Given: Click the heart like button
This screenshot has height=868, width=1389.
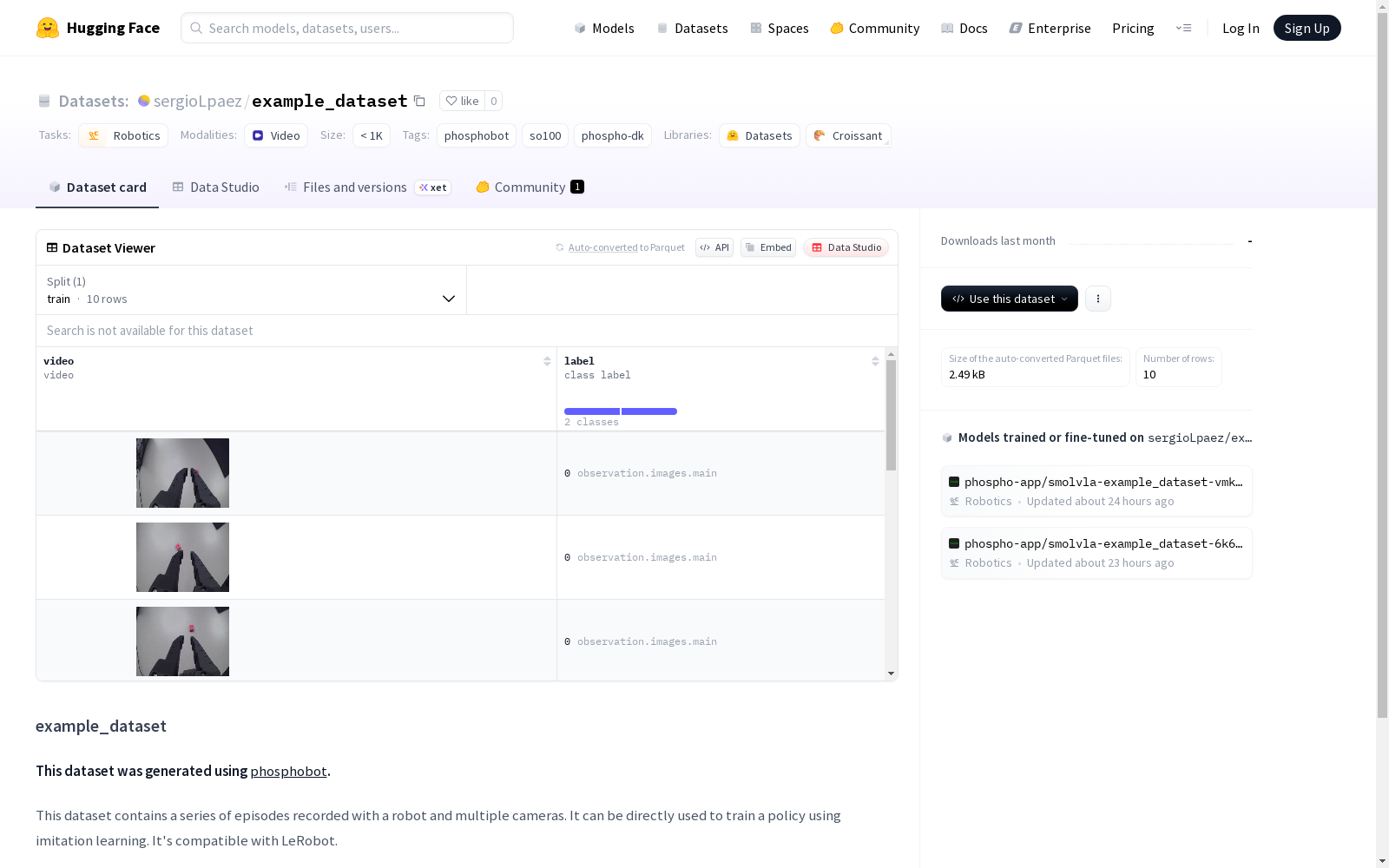Looking at the screenshot, I should (462, 101).
